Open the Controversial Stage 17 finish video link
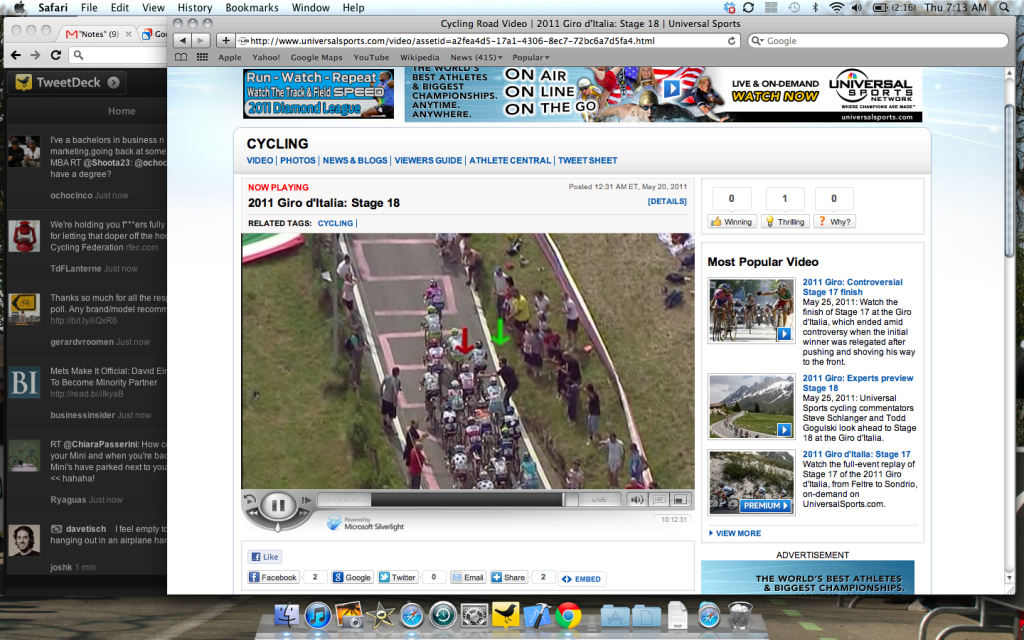This screenshot has height=640, width=1024. pyautogui.click(x=852, y=287)
